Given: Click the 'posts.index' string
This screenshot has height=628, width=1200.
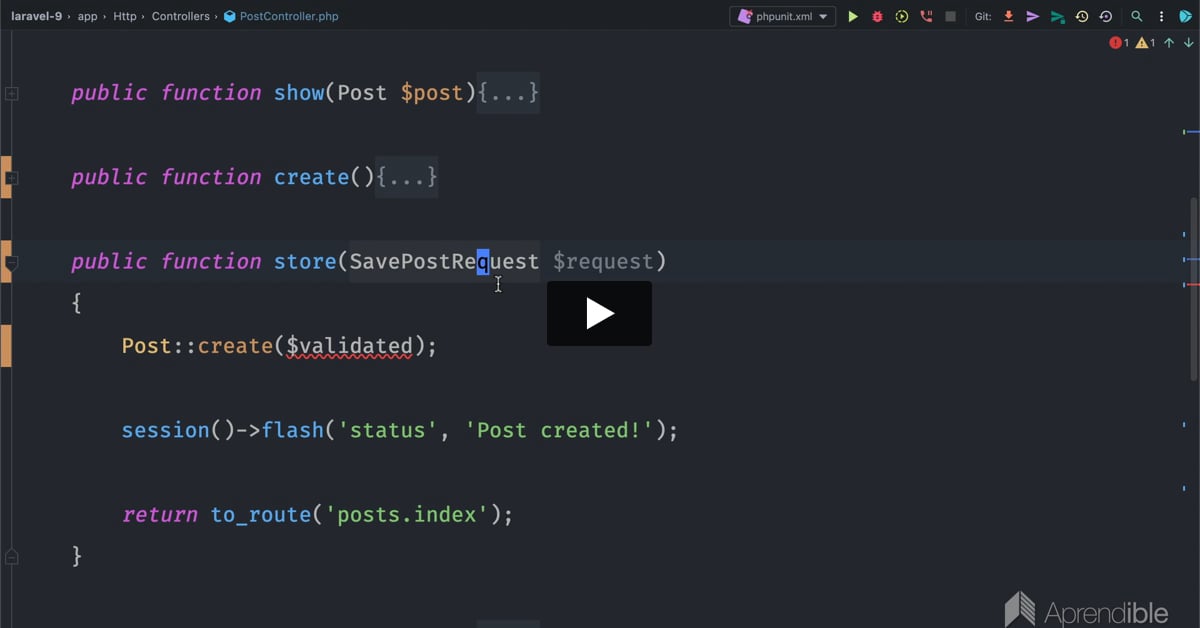Looking at the screenshot, I should click(406, 515).
